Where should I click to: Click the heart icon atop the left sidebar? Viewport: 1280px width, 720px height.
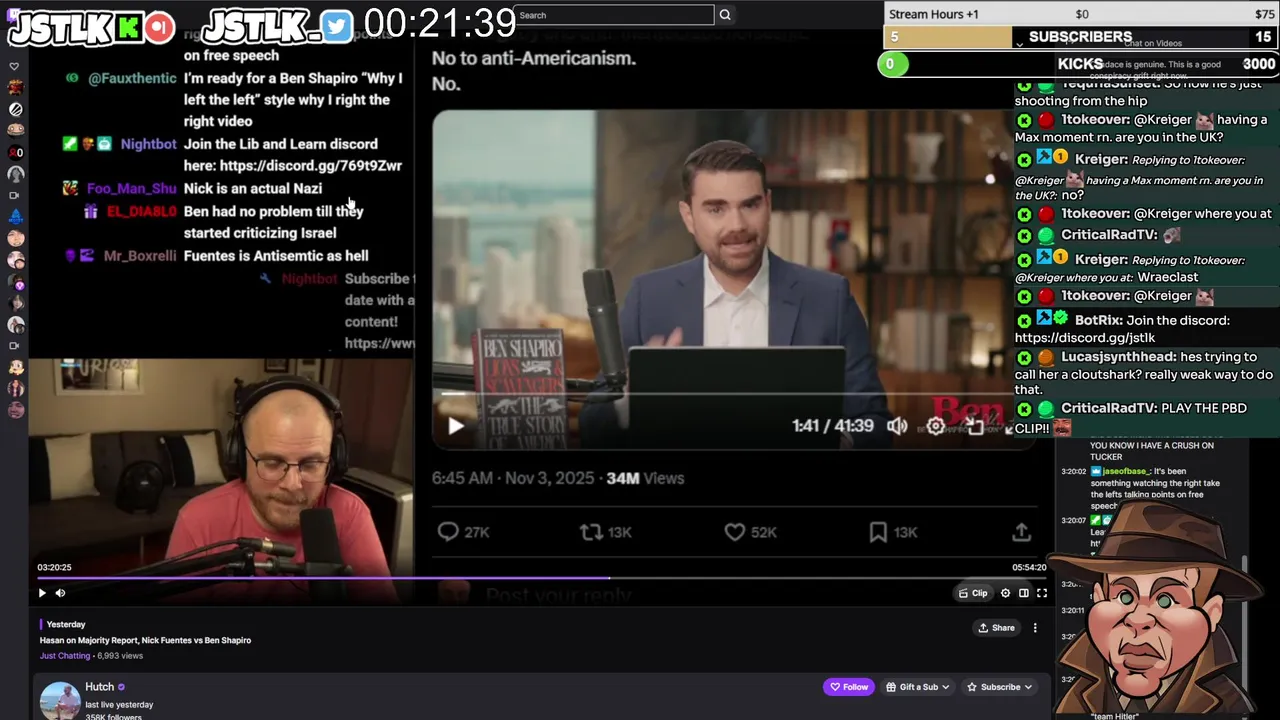tap(14, 67)
